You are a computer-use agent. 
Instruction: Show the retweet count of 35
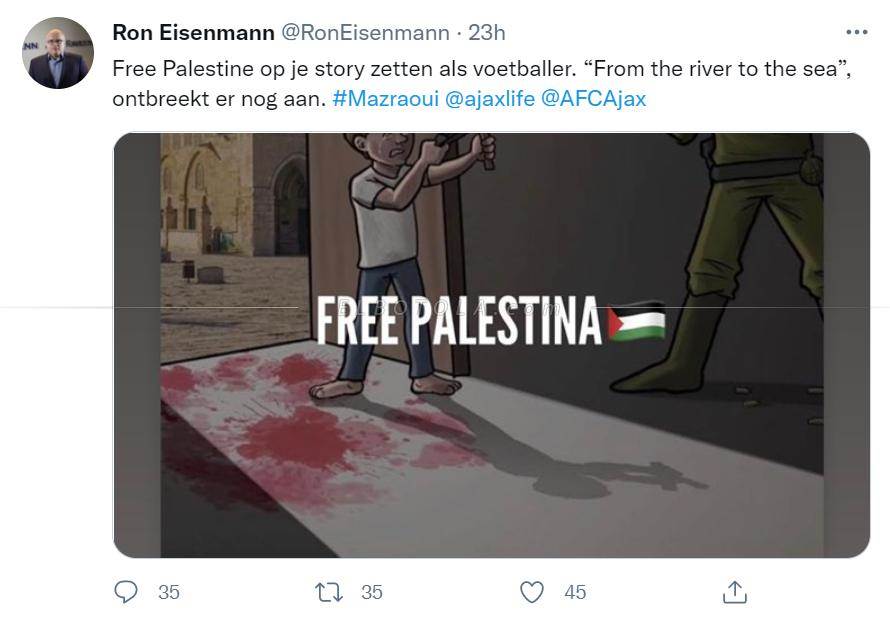click(x=372, y=592)
